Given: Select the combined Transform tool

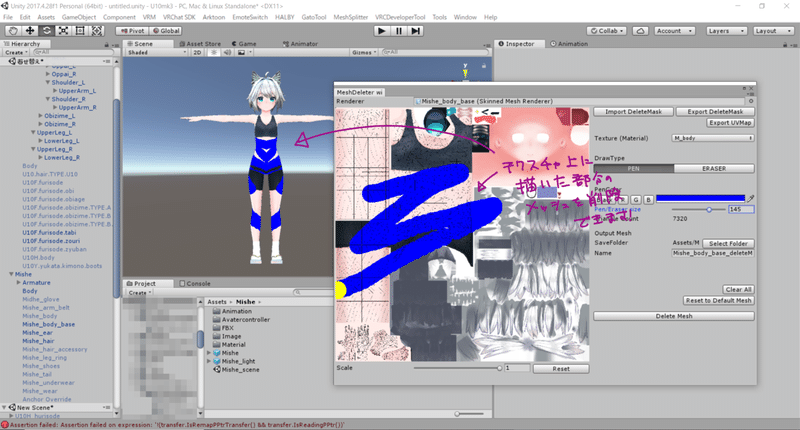Looking at the screenshot, I should [x=96, y=31].
